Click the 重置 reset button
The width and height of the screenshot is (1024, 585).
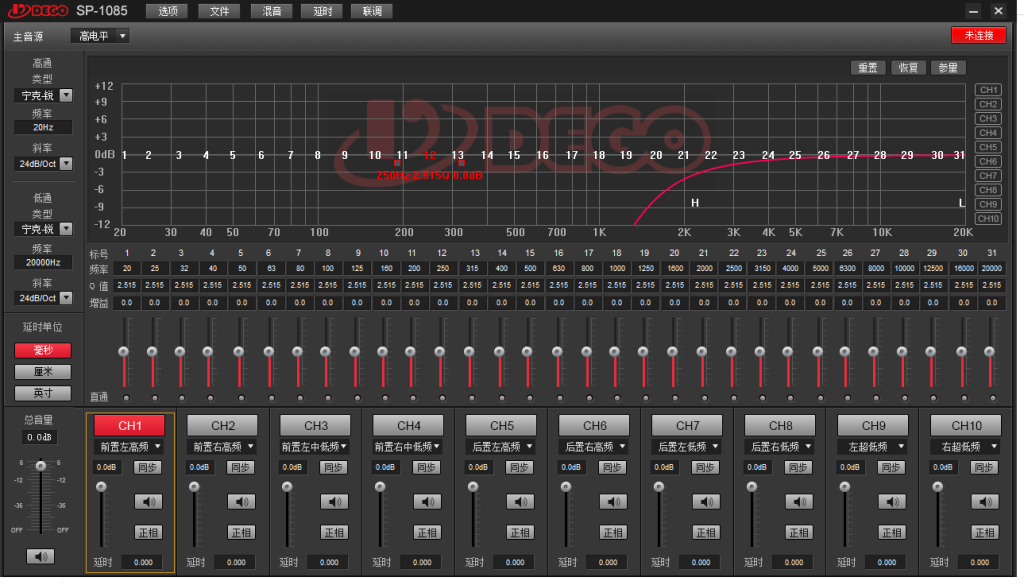(x=868, y=67)
